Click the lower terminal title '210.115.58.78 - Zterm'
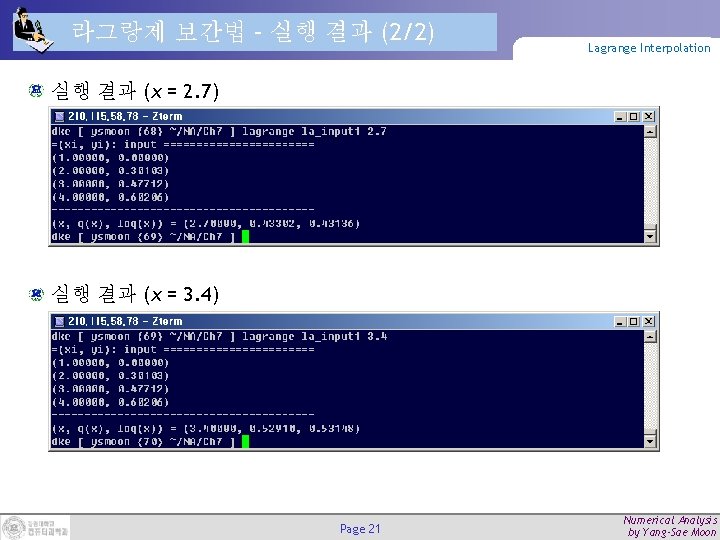Screen dimensions: 720x540 (125, 321)
